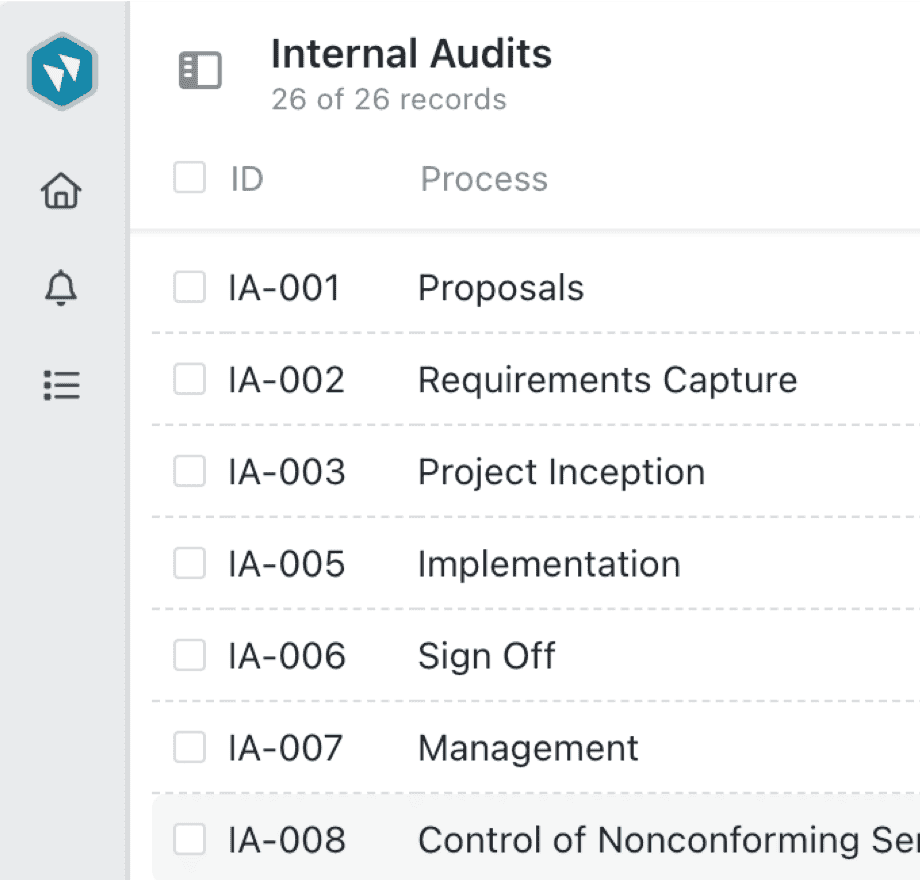Sort by the ID column header
The height and width of the screenshot is (880, 920).
(x=247, y=179)
